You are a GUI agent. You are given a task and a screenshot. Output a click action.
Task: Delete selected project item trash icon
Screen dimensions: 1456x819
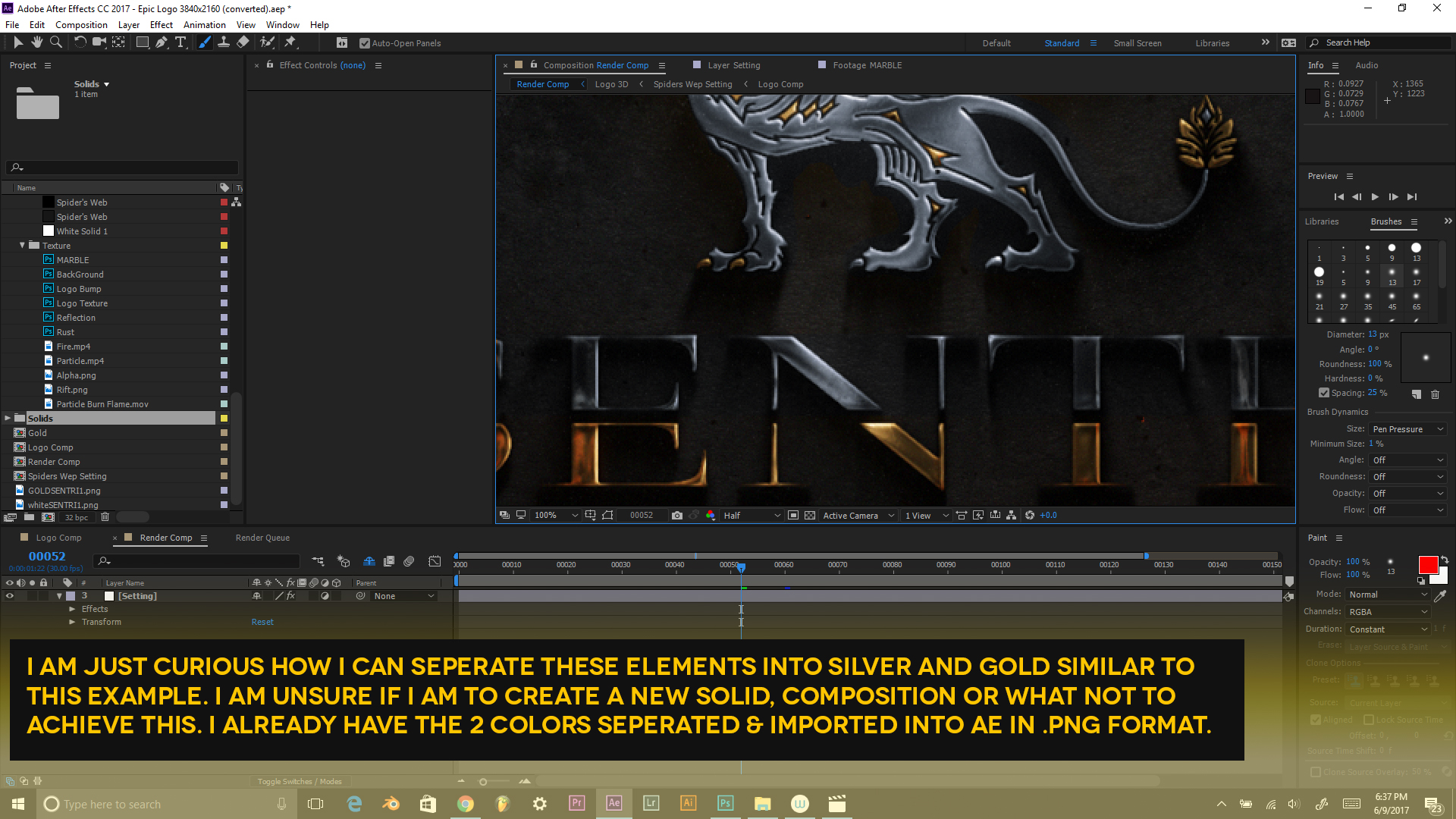pyautogui.click(x=105, y=517)
